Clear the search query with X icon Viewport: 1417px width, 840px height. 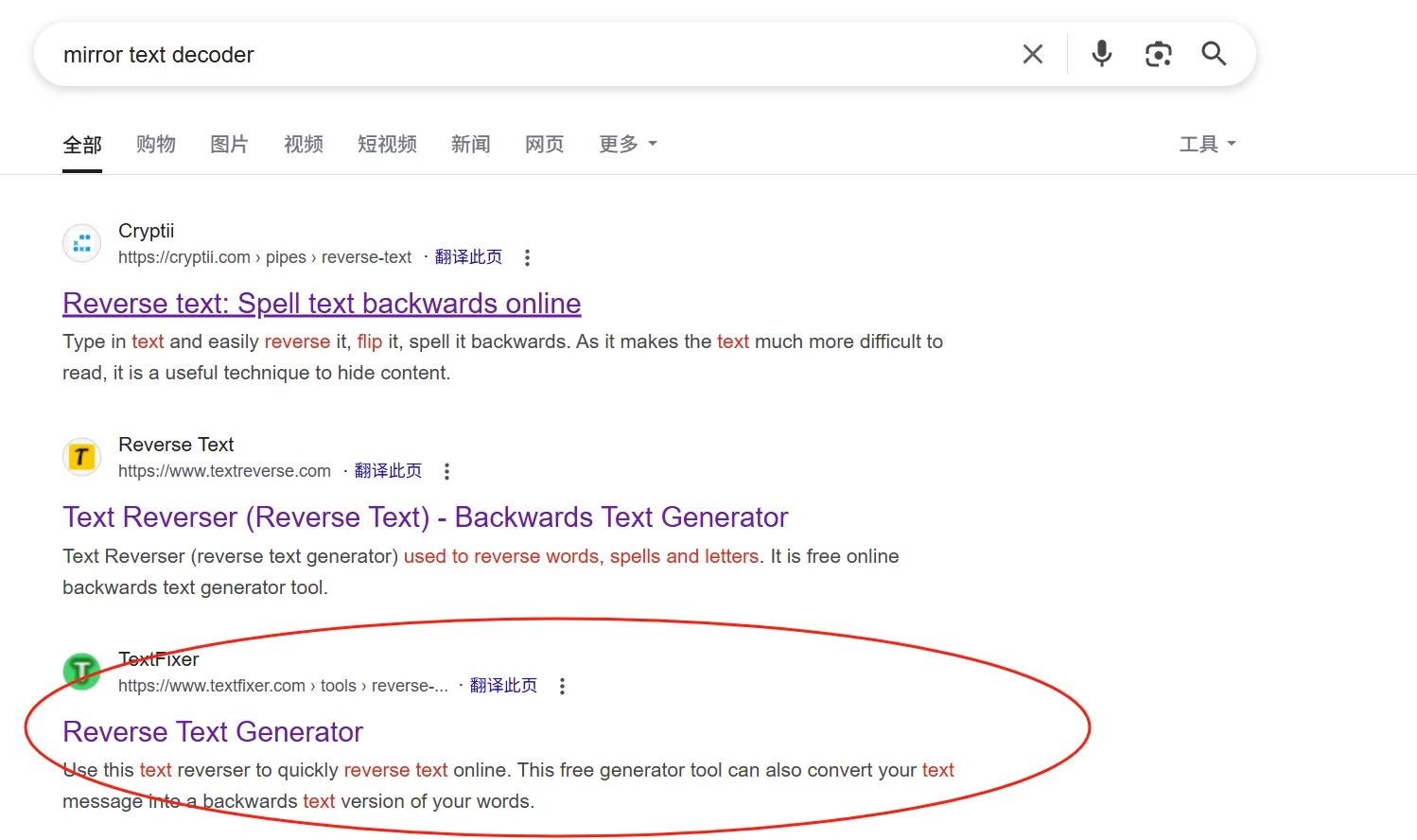pos(1033,55)
